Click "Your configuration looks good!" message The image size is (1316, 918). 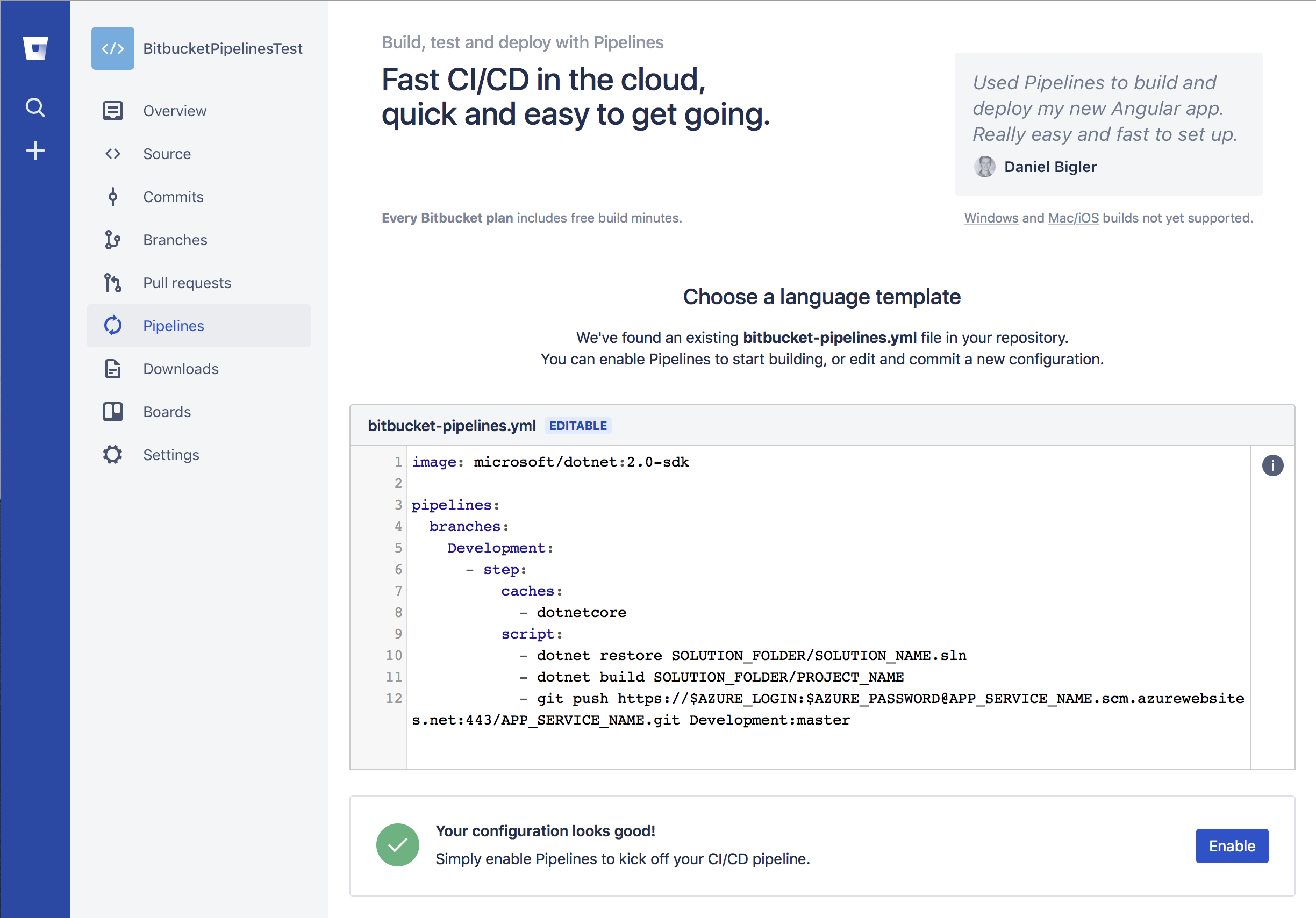pyautogui.click(x=545, y=831)
